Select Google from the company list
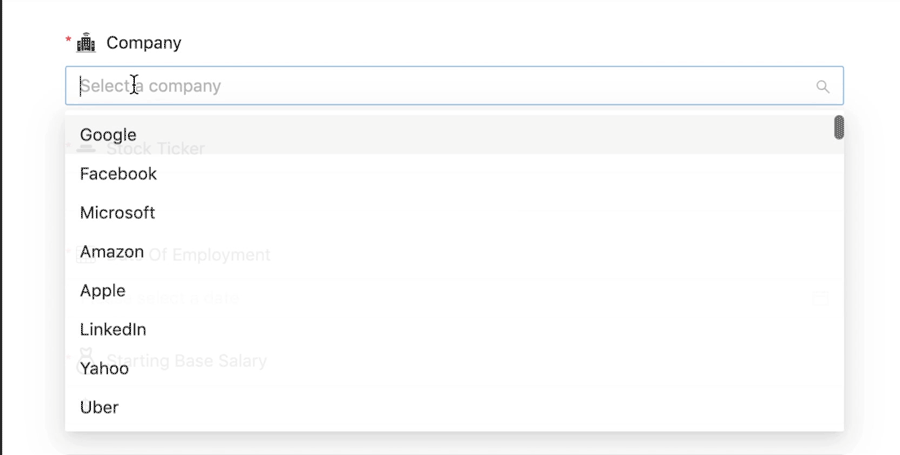The image size is (900, 455). [x=108, y=135]
